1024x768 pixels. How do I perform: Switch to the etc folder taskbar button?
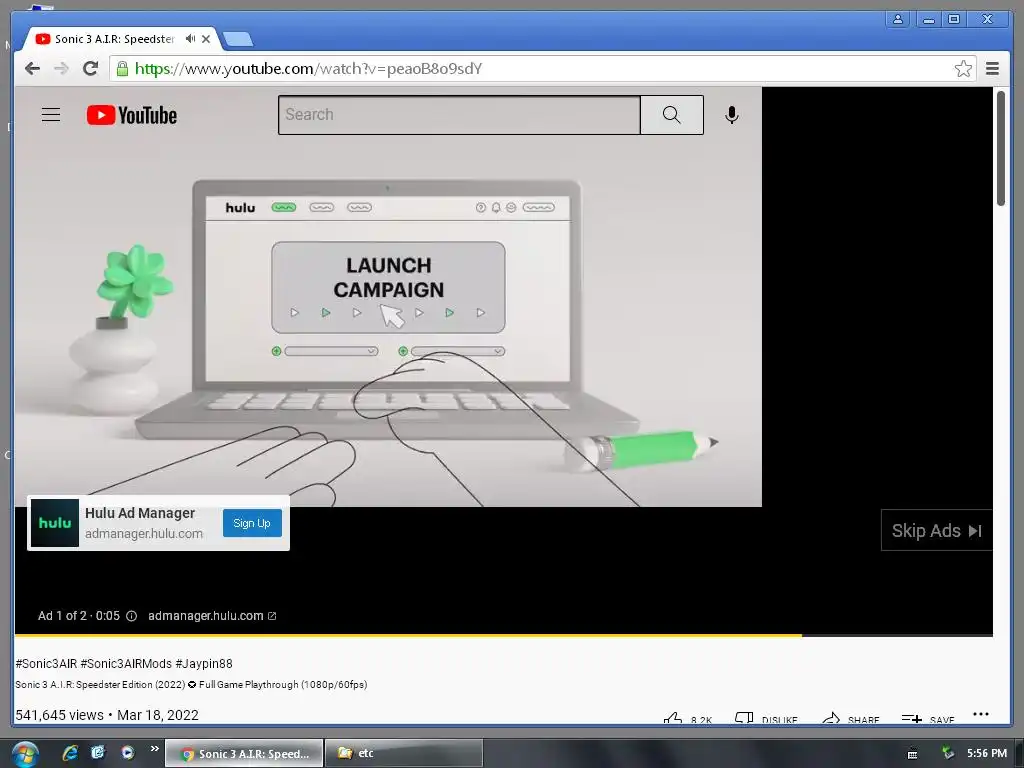click(x=404, y=753)
